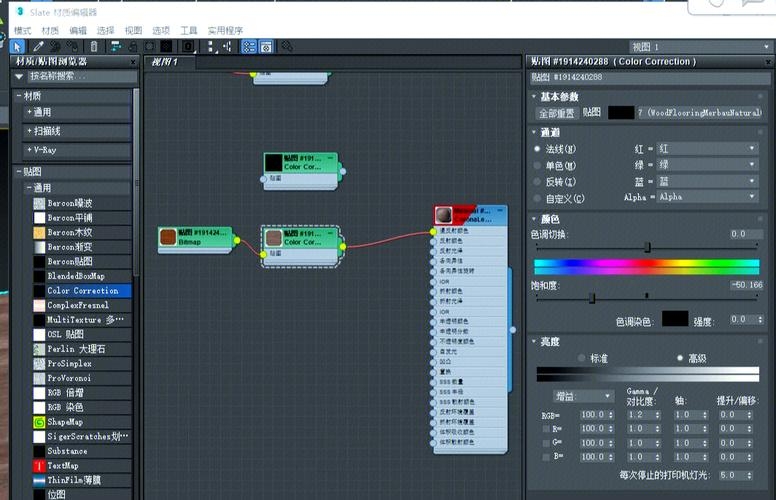Enable the B= channel checkbox
The height and width of the screenshot is (500, 776).
(546, 456)
